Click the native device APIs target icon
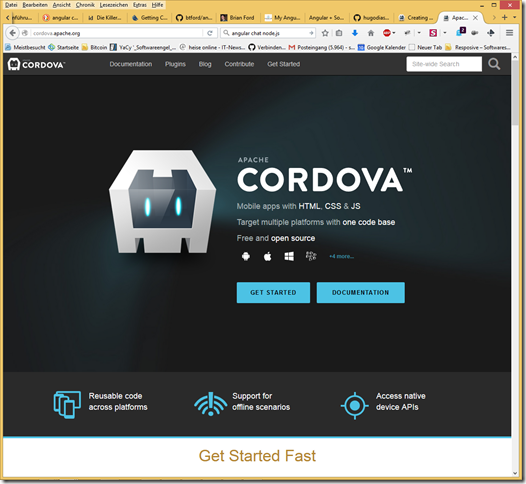 pos(355,406)
